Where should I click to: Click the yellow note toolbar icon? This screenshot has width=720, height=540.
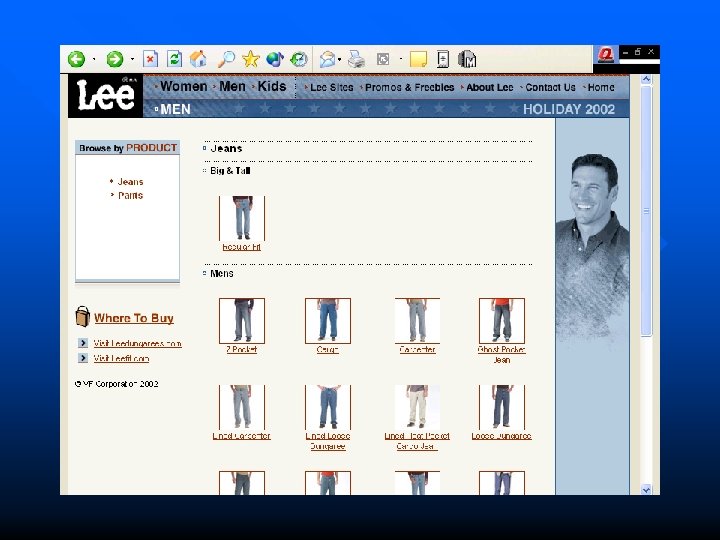coord(418,59)
